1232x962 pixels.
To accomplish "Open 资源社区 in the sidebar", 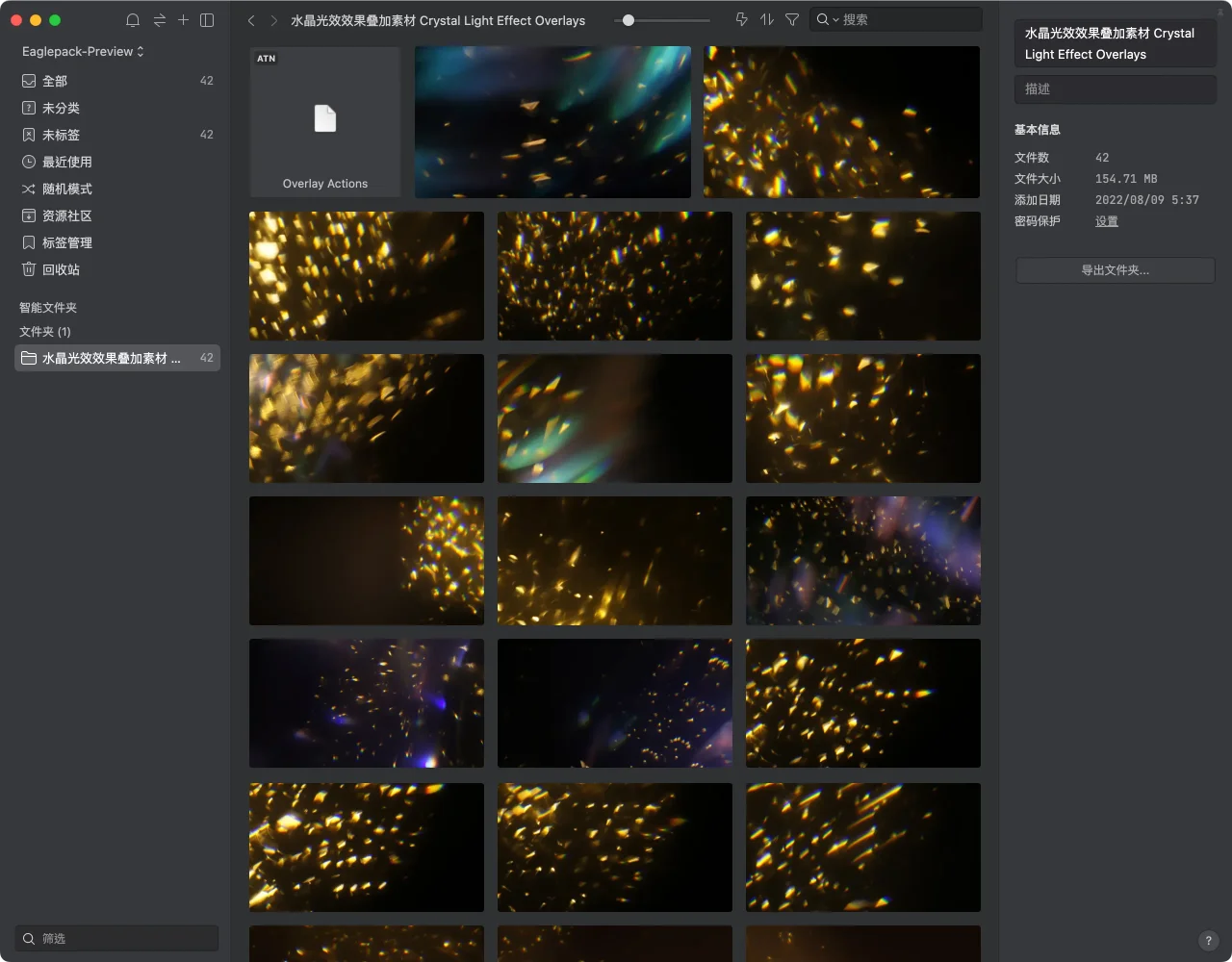I will click(117, 215).
